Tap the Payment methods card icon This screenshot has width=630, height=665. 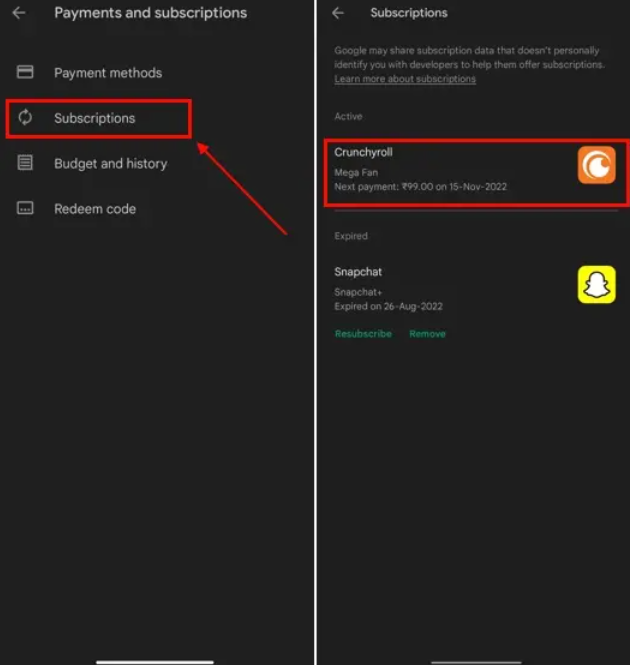coord(25,72)
